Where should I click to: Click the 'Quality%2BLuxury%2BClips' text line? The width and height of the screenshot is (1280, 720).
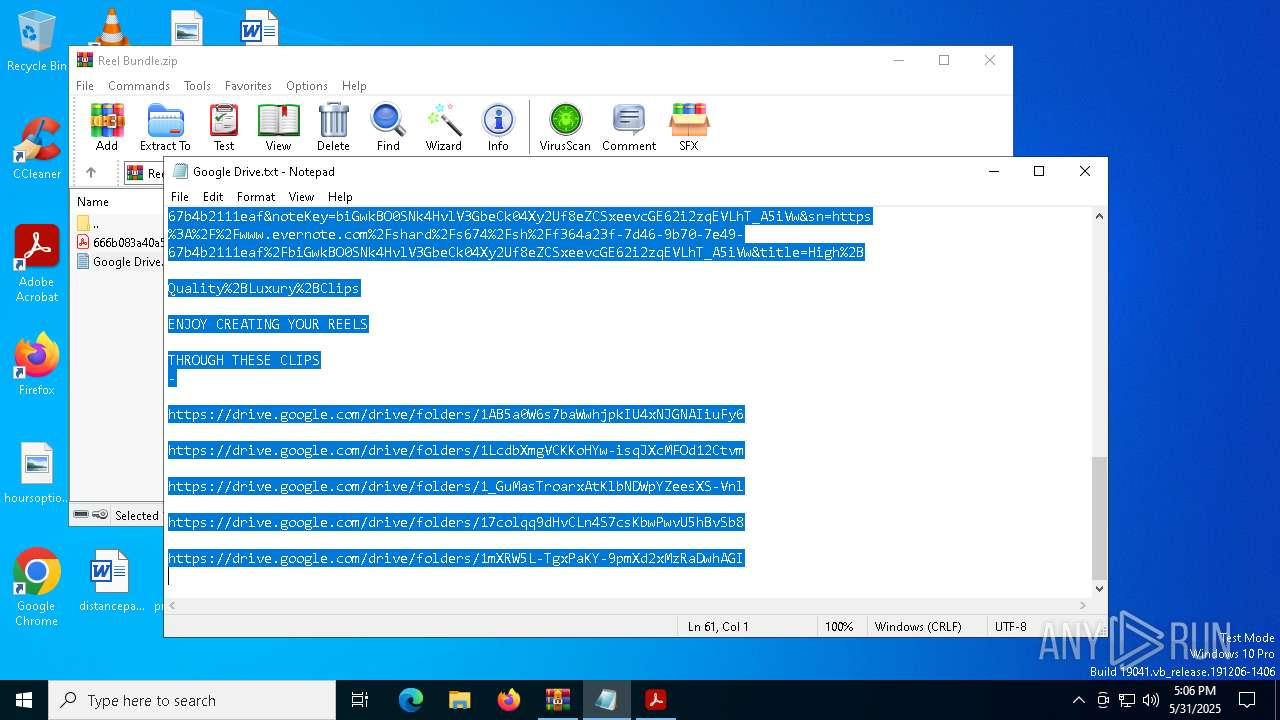click(x=264, y=288)
